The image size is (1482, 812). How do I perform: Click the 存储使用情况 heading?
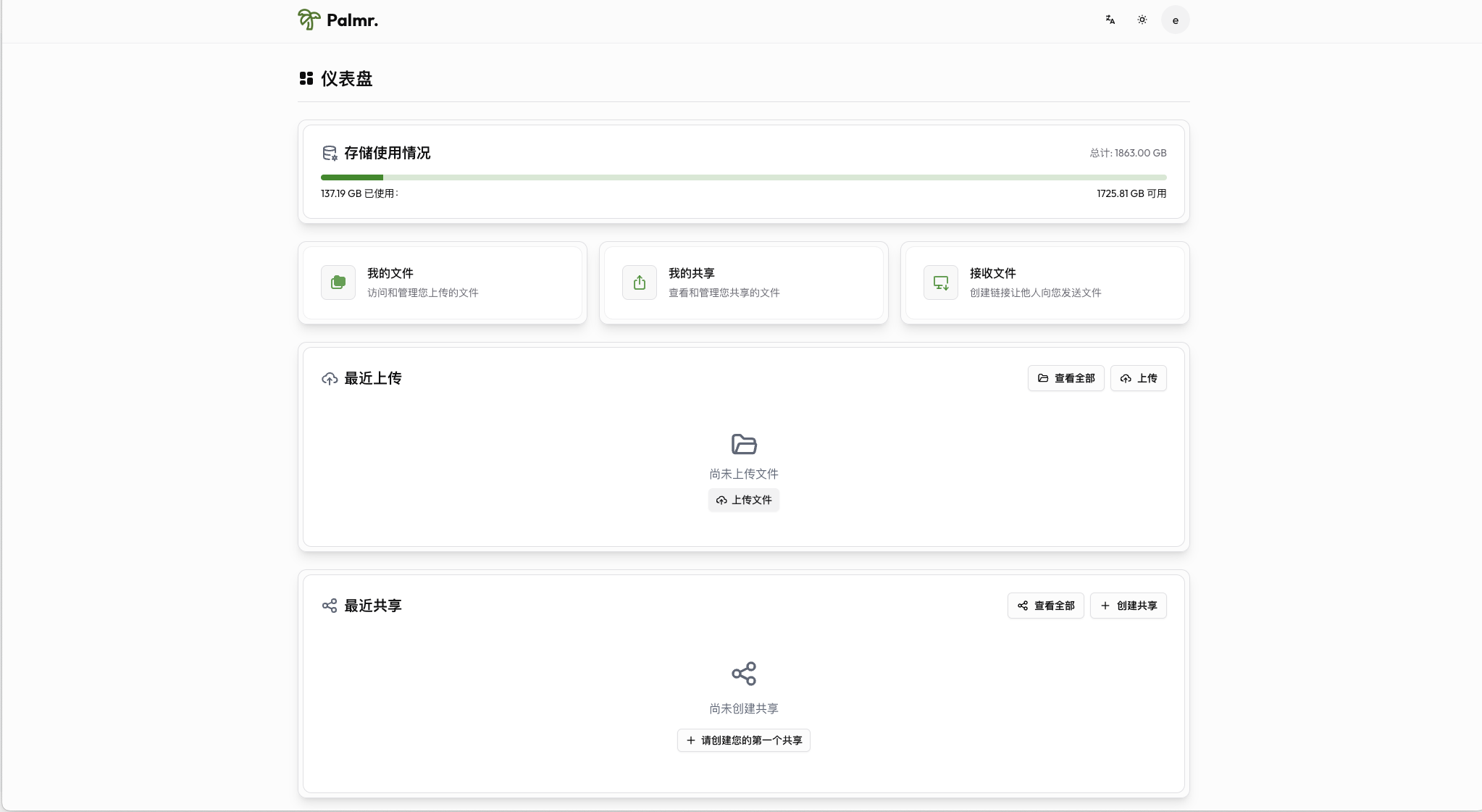pyautogui.click(x=388, y=153)
